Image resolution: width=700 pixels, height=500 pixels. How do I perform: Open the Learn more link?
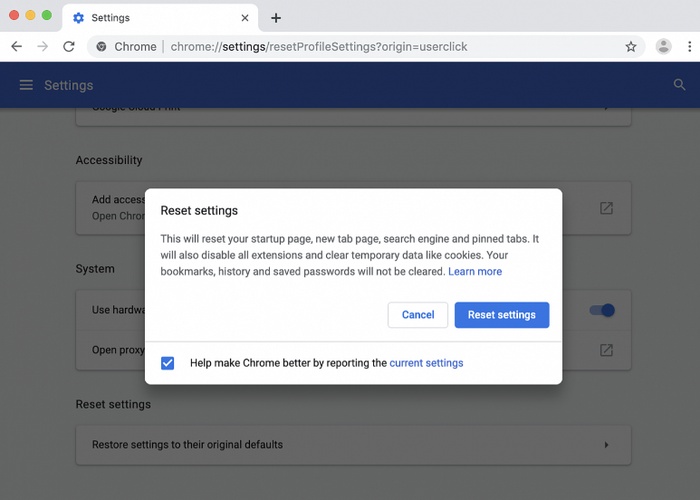click(475, 271)
